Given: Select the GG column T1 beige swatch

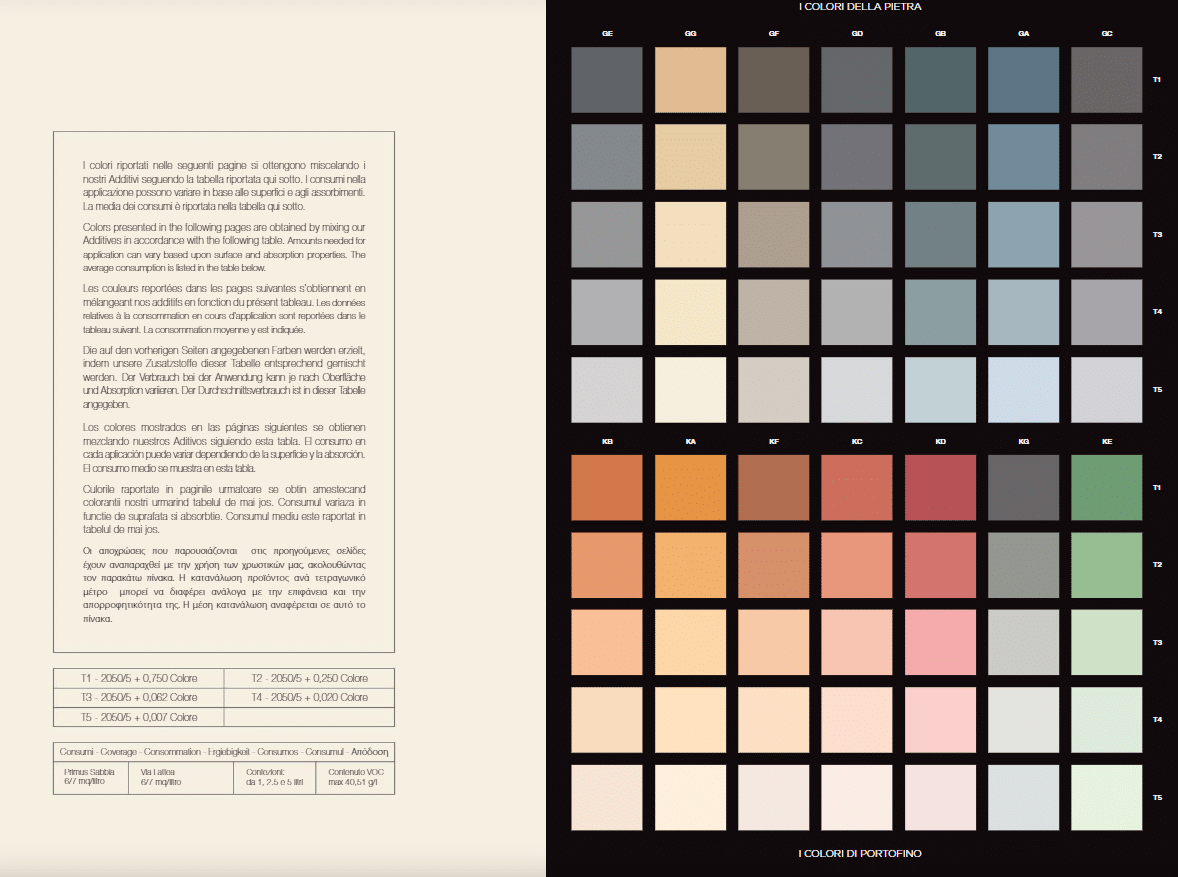Looking at the screenshot, I should pos(690,79).
